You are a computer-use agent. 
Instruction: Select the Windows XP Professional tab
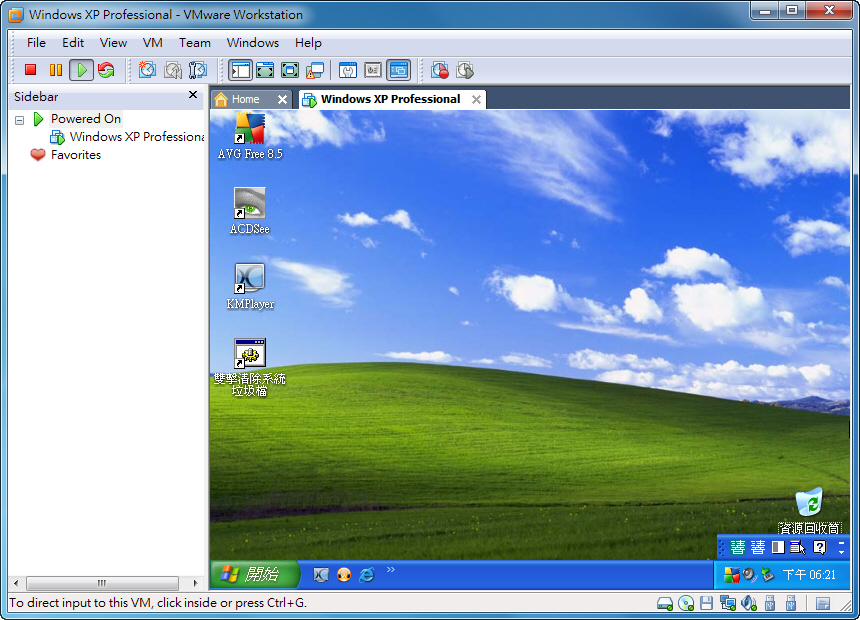point(390,99)
